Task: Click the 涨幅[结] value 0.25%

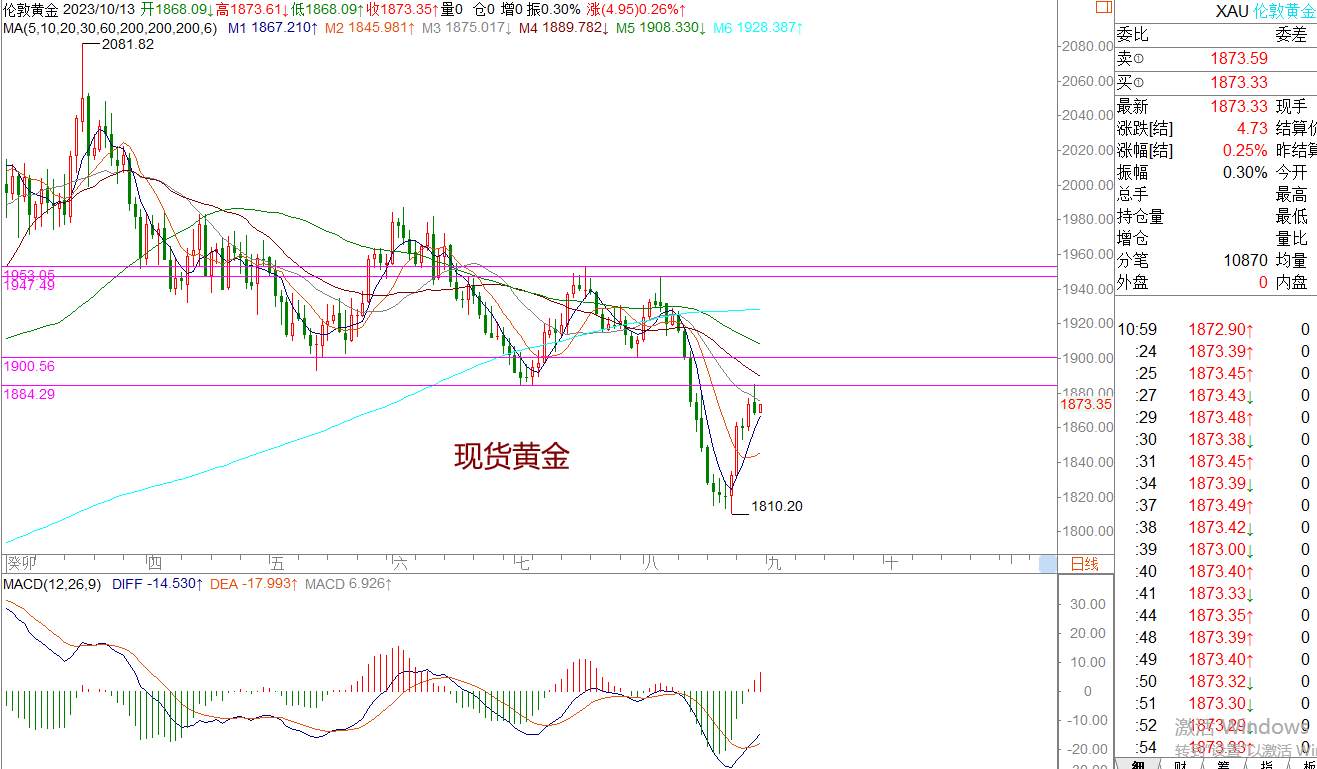Action: tap(1245, 150)
